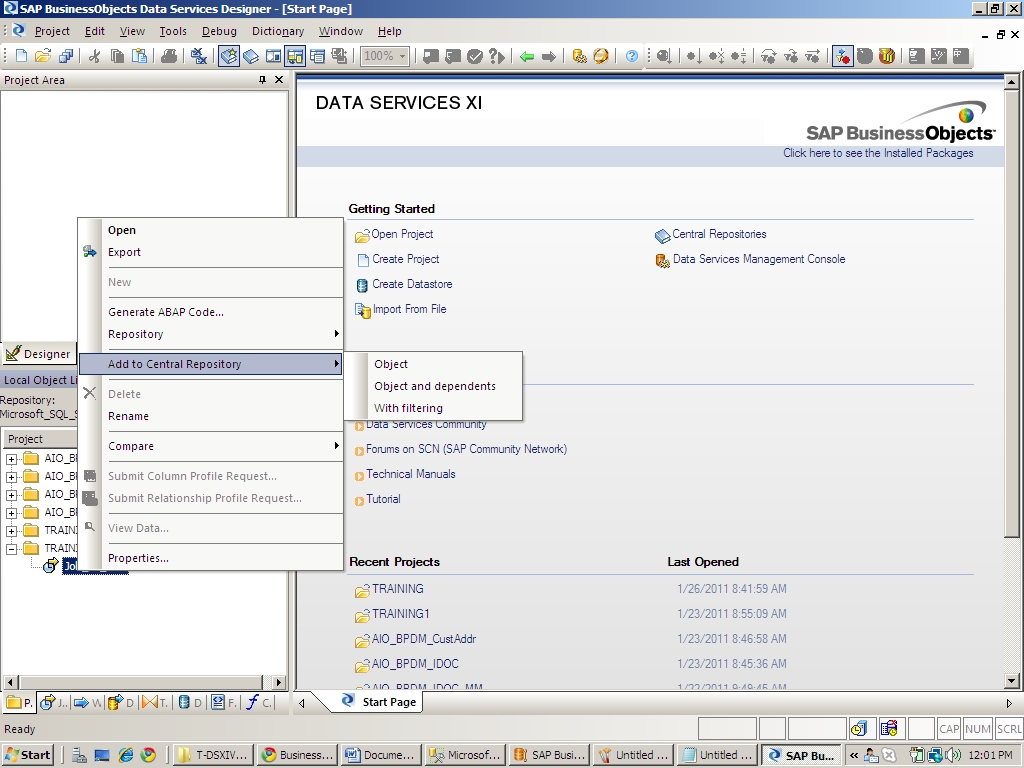Open the Forums on SCN link
Screen dimensions: 1024x768
click(466, 449)
